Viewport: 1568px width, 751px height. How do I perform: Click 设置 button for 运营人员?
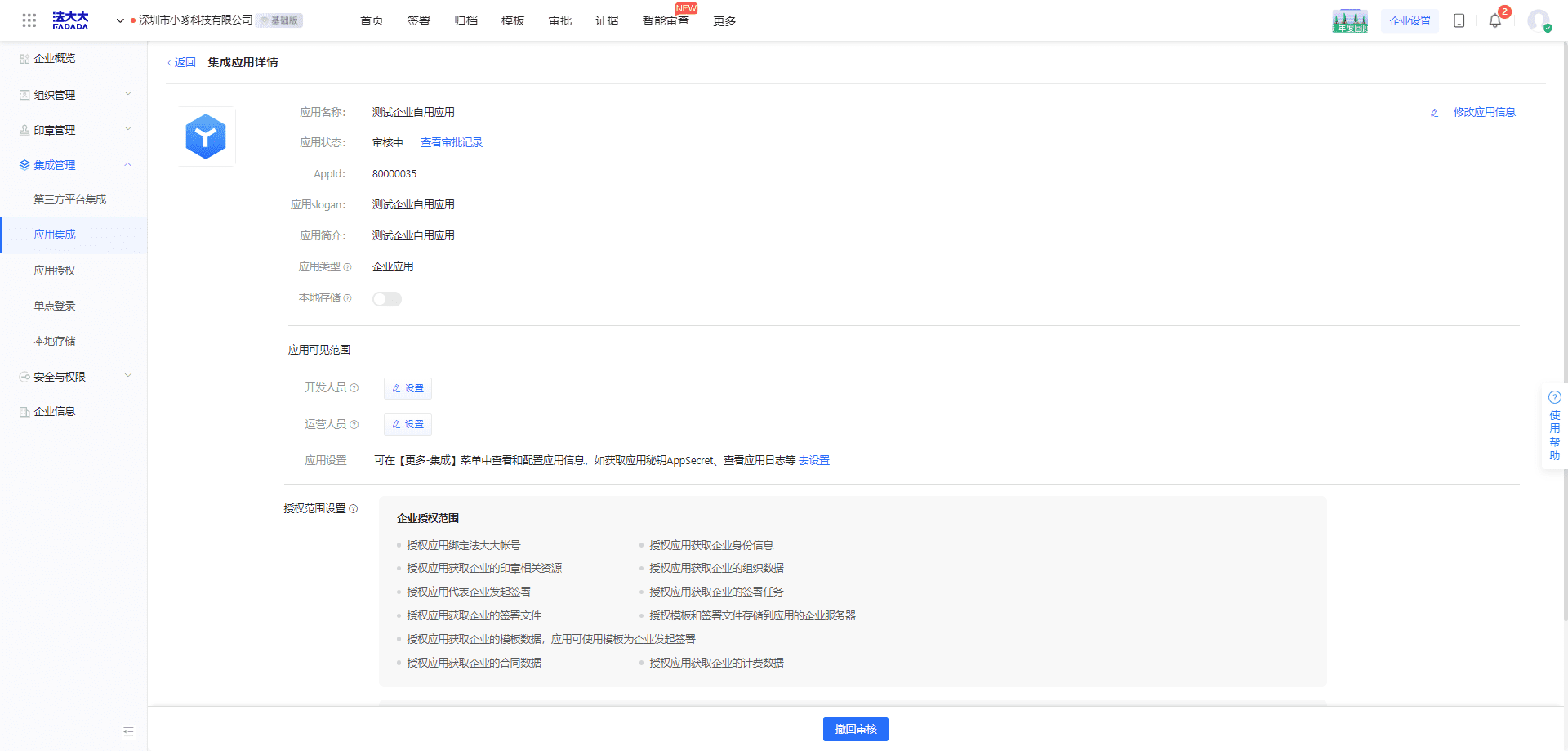408,424
